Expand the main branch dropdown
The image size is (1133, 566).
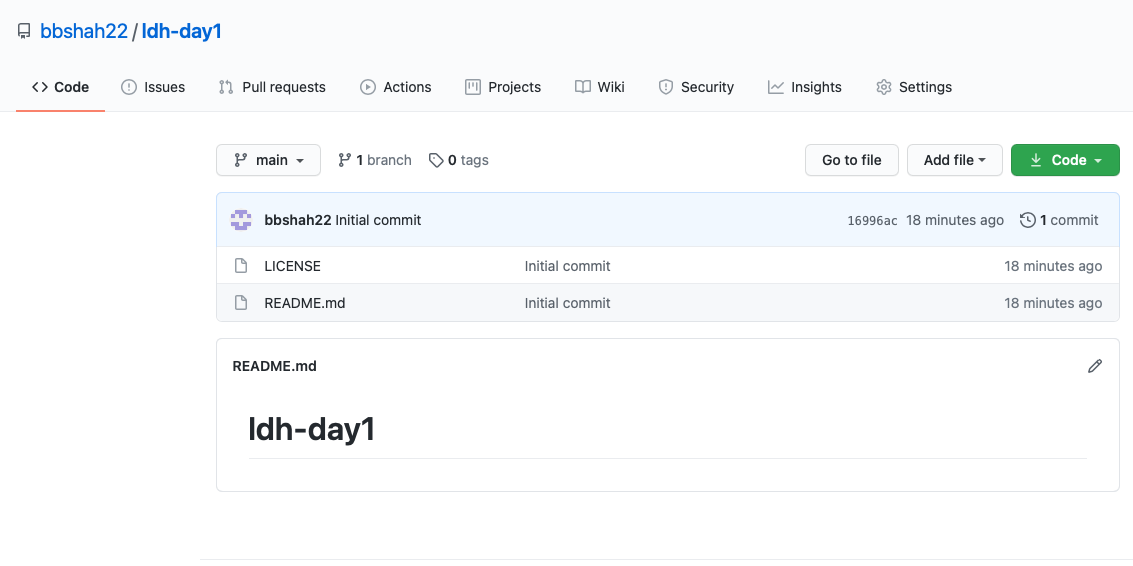click(268, 160)
